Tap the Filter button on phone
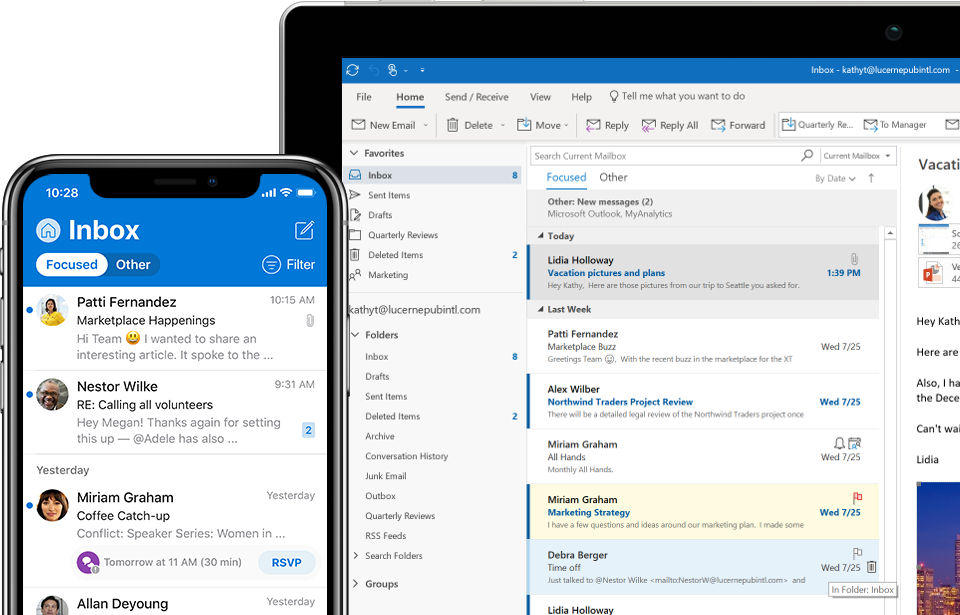This screenshot has width=960, height=615. click(288, 265)
